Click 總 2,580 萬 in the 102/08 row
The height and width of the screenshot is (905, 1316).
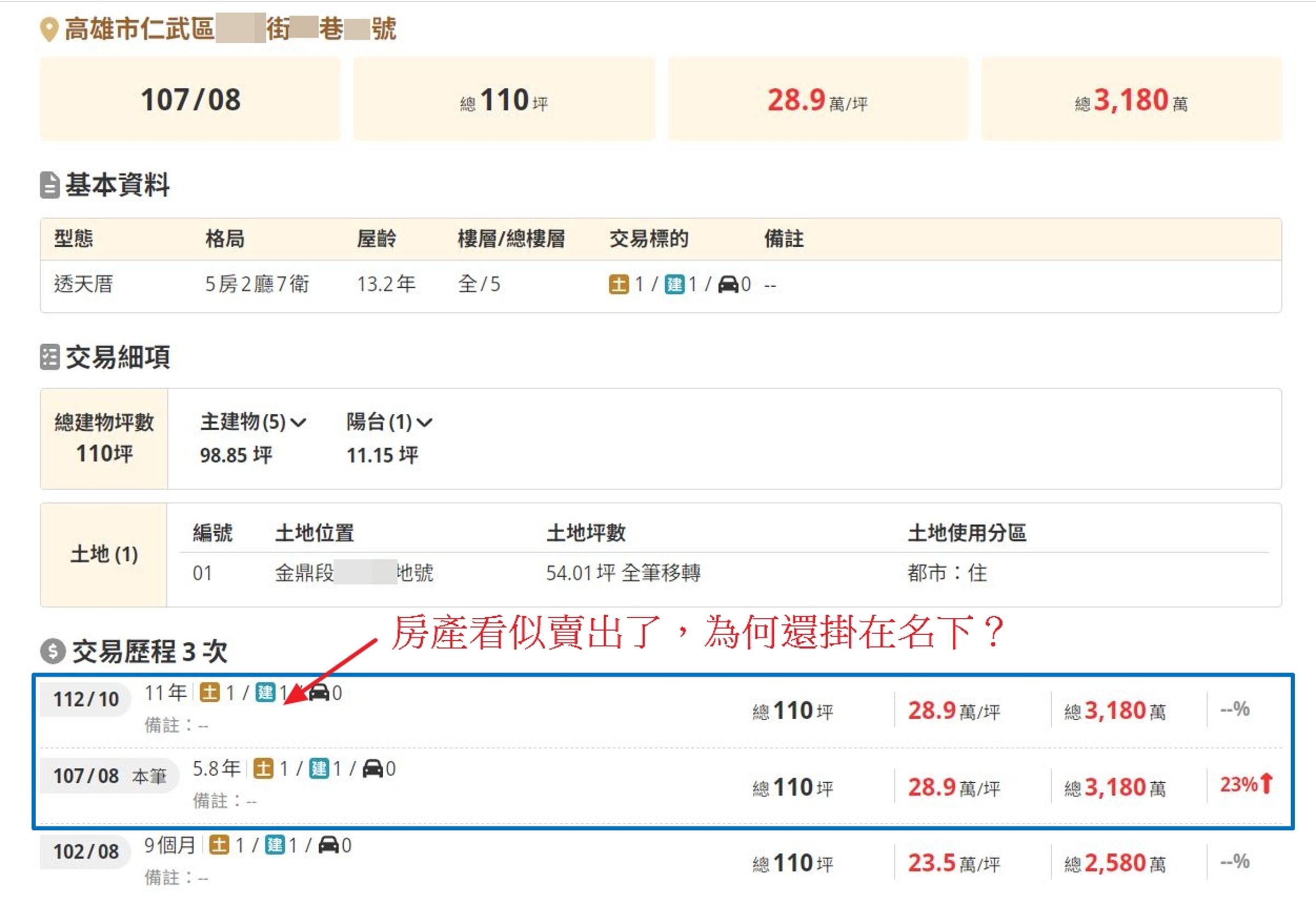pos(1115,863)
